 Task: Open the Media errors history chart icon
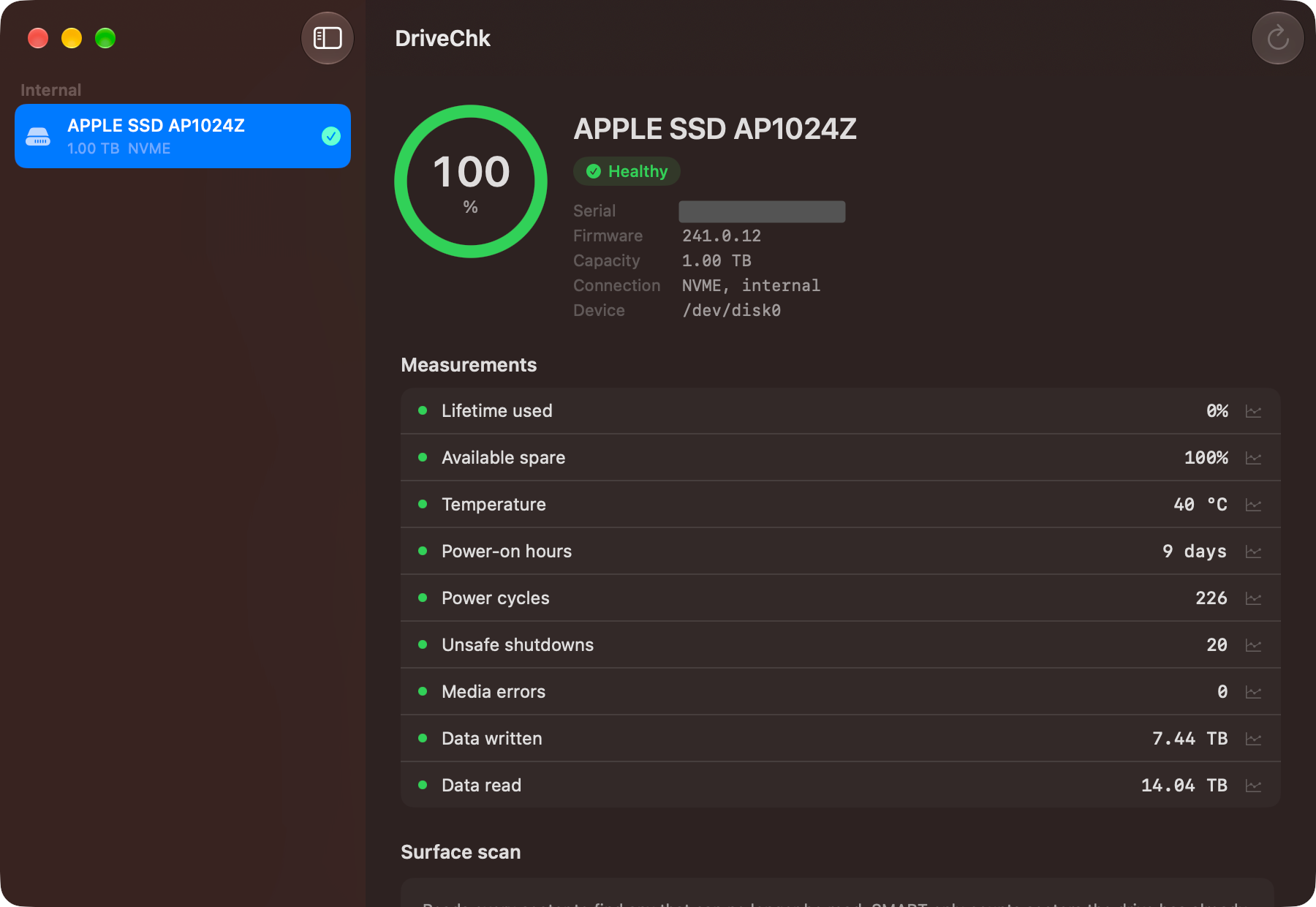coord(1253,692)
